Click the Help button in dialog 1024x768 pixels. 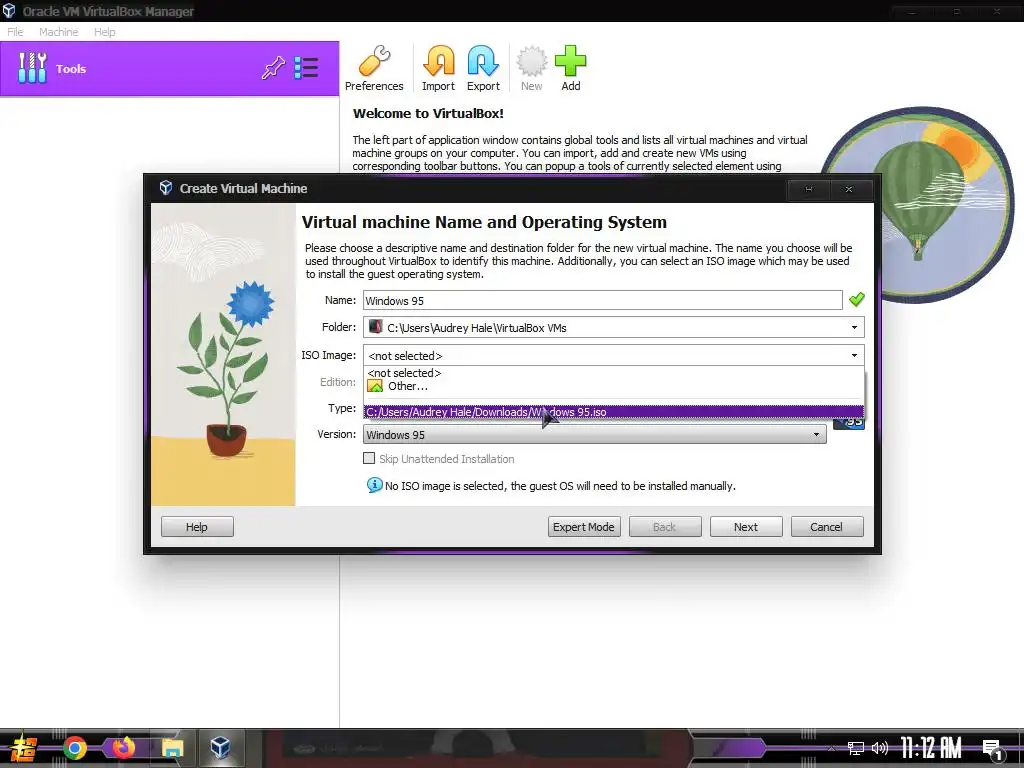pyautogui.click(x=197, y=526)
